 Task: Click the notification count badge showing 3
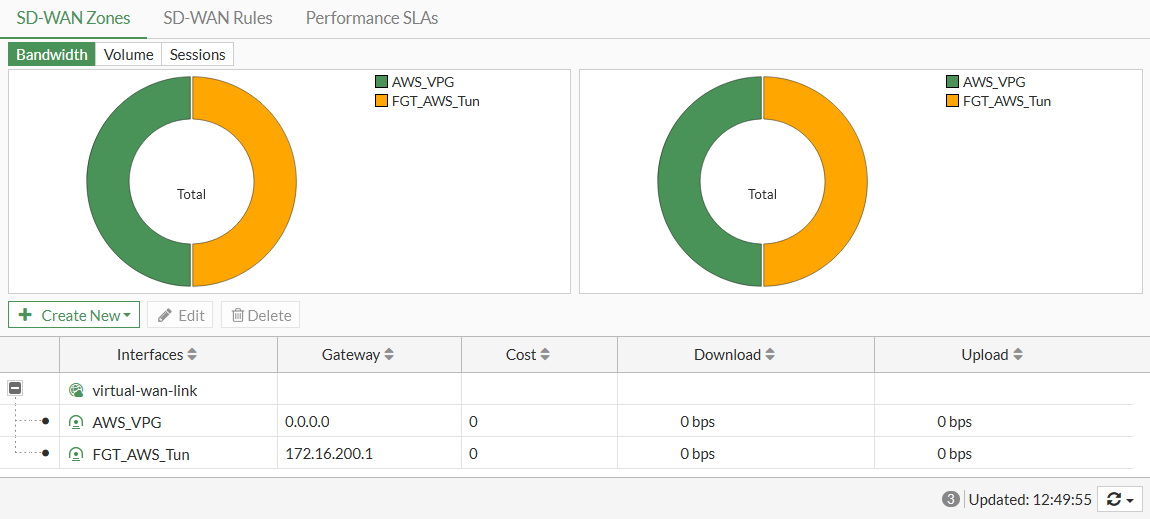click(951, 499)
